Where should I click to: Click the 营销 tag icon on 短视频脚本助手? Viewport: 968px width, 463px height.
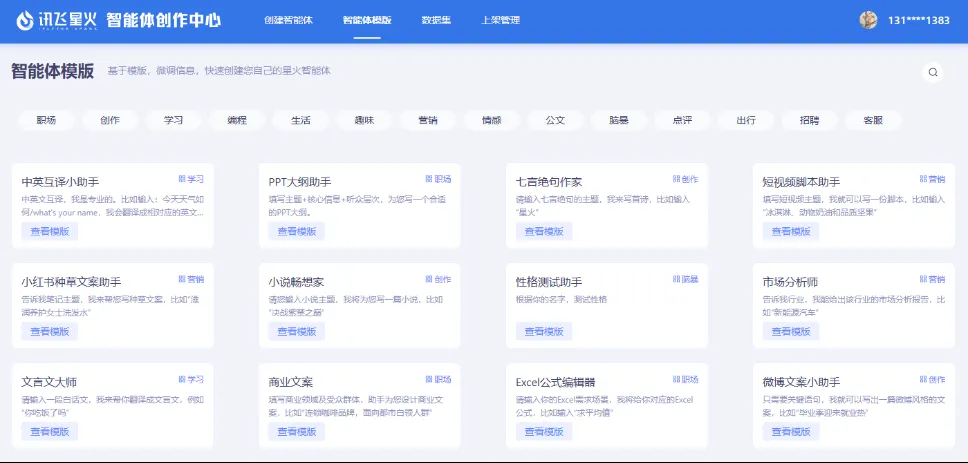pos(923,180)
